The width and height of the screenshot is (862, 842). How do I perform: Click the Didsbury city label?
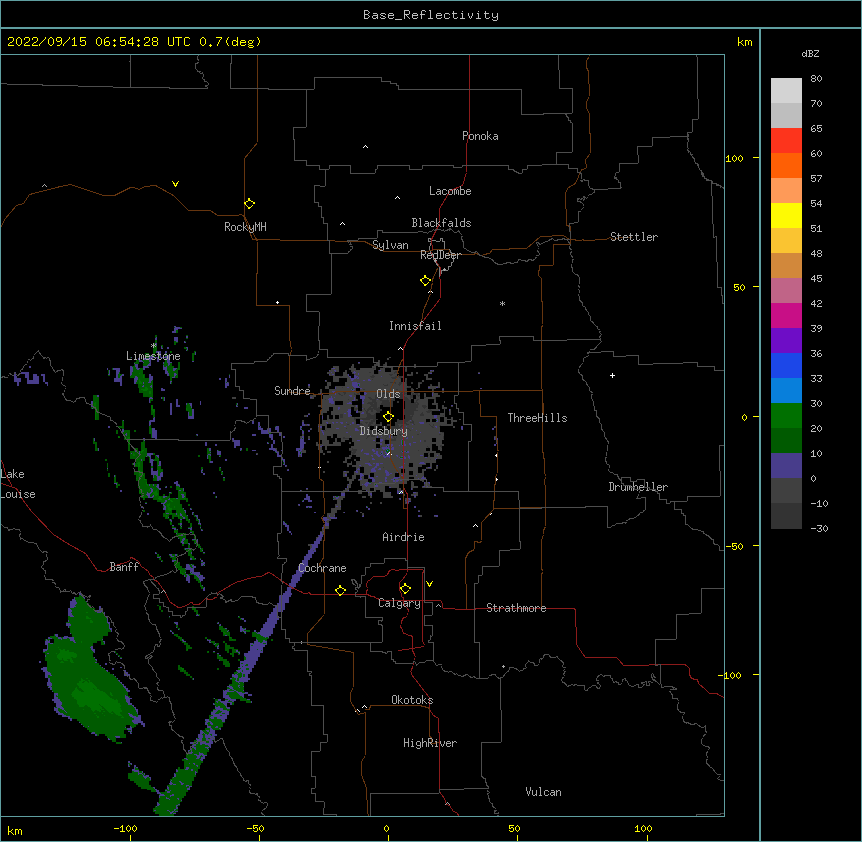[x=383, y=431]
